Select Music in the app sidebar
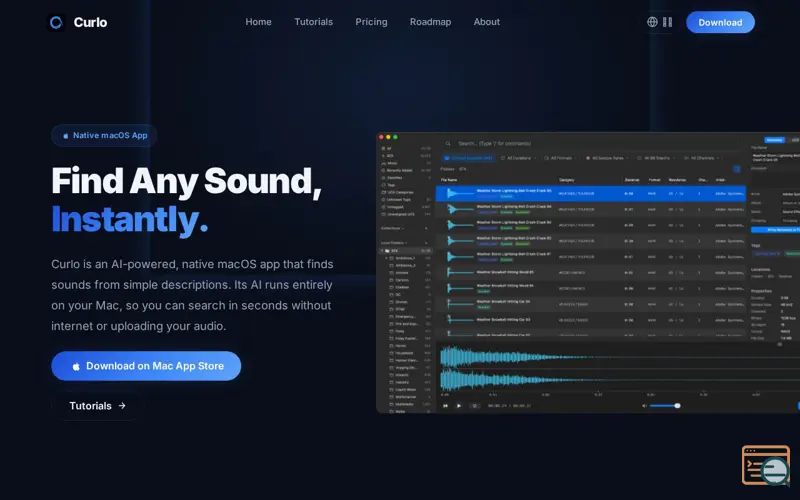This screenshot has width=800, height=500. pyautogui.click(x=406, y=163)
